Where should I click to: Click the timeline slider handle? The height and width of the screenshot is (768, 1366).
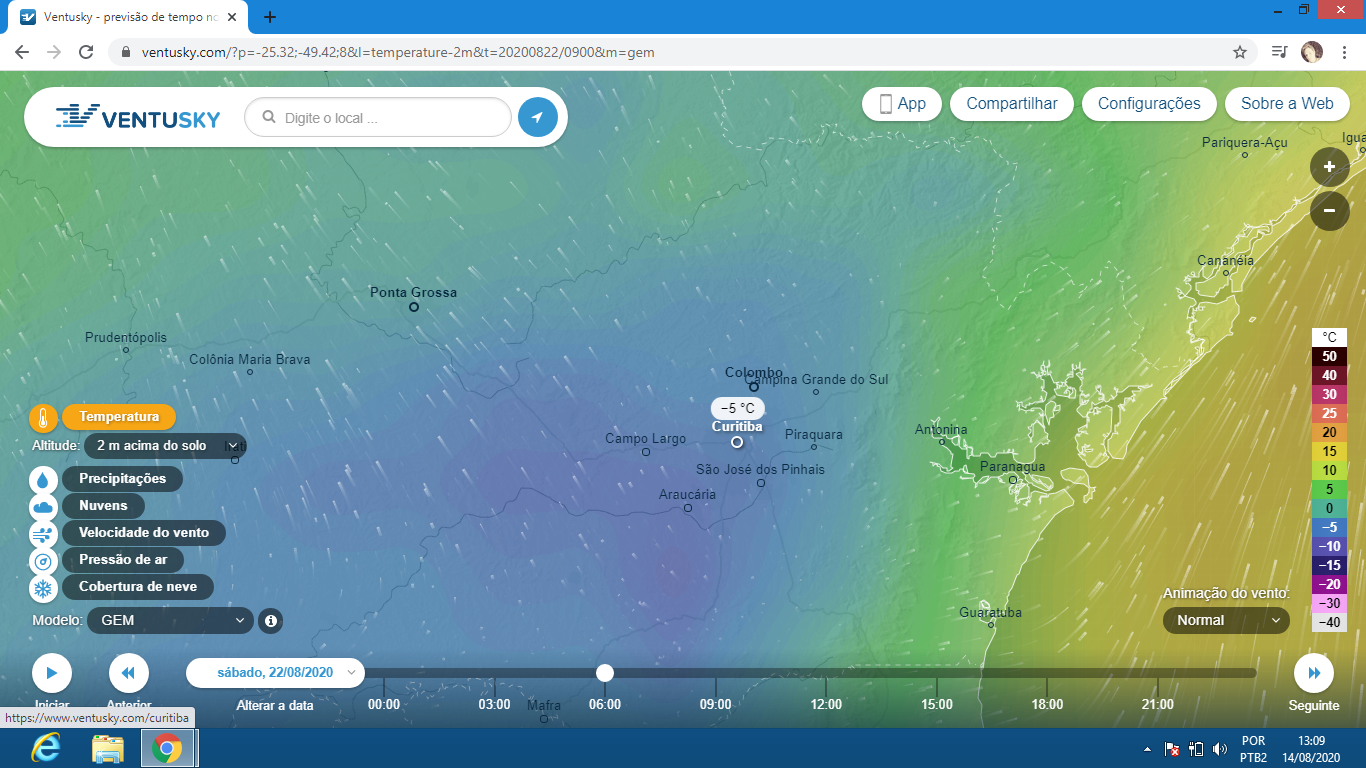click(x=605, y=673)
